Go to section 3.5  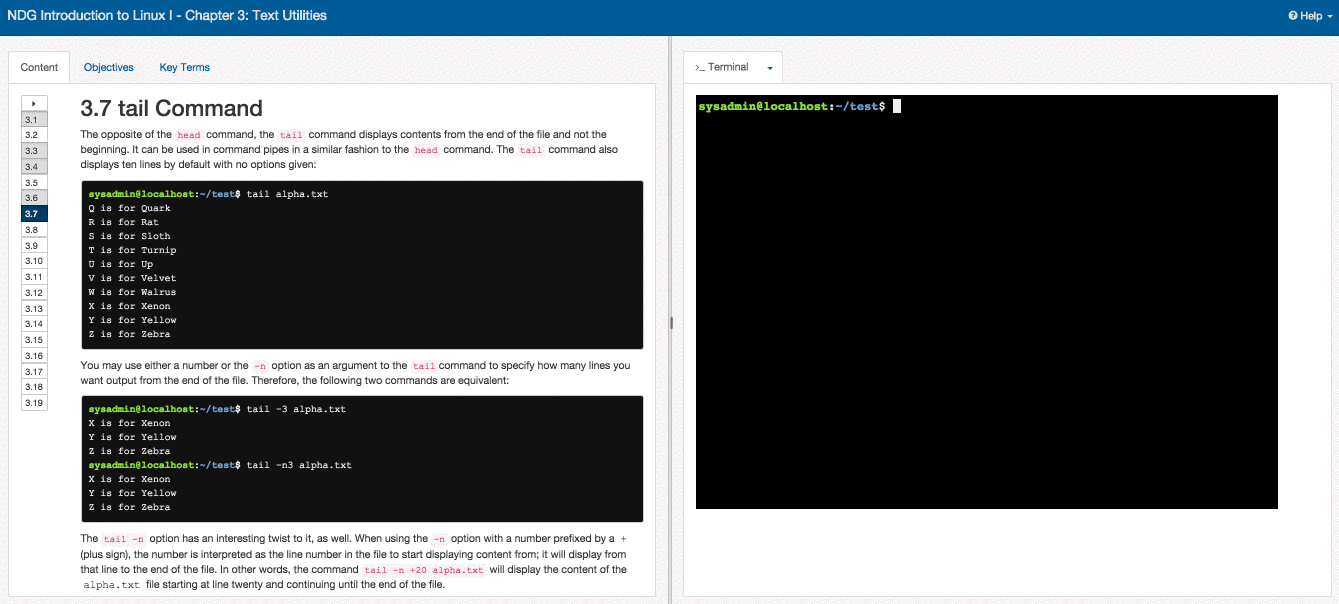point(34,182)
